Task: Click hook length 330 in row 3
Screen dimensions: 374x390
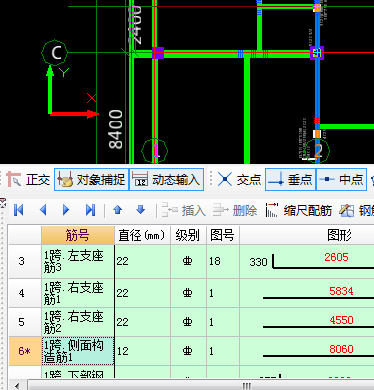Action: tap(258, 262)
